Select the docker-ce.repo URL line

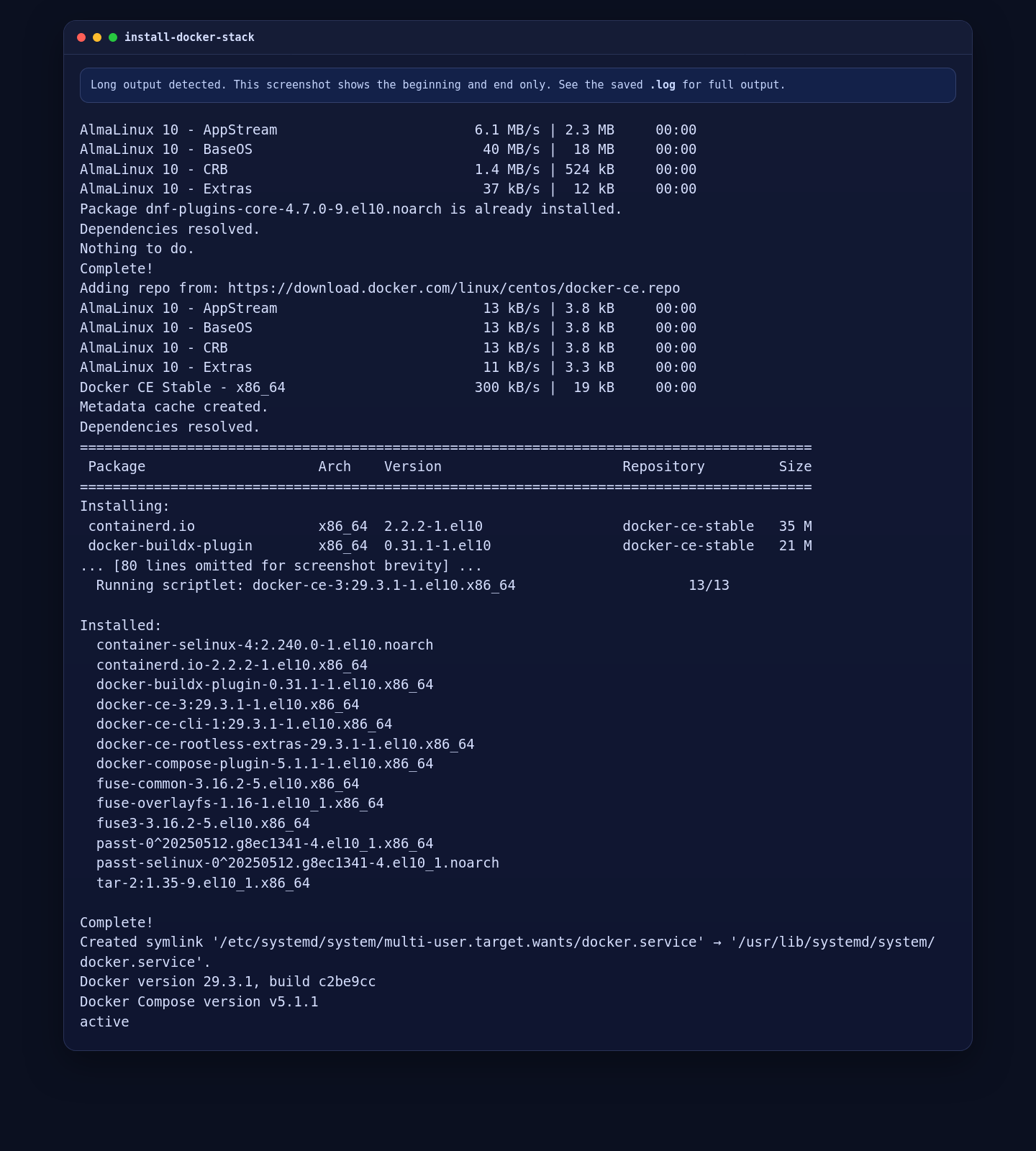click(380, 288)
